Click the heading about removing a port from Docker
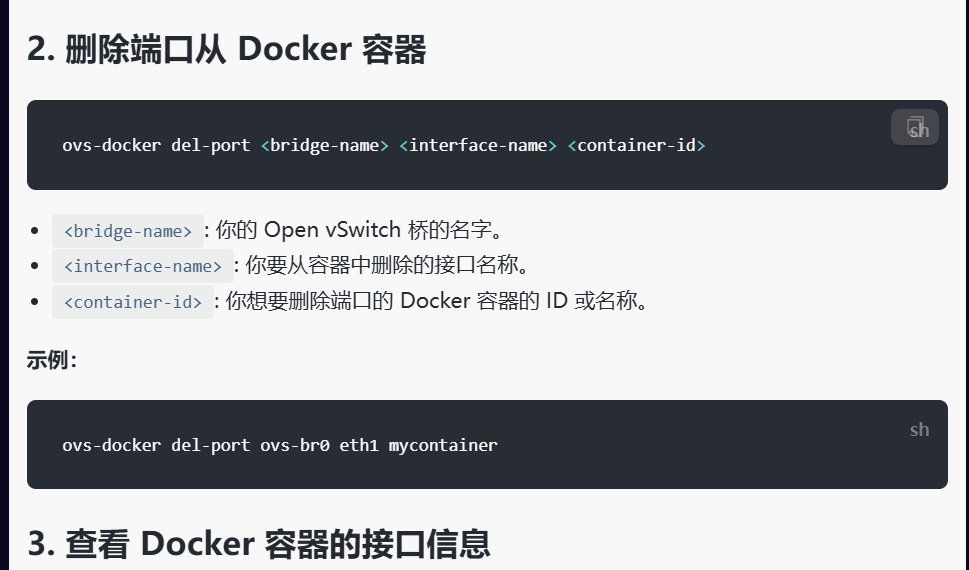The image size is (969, 570). [x=227, y=49]
